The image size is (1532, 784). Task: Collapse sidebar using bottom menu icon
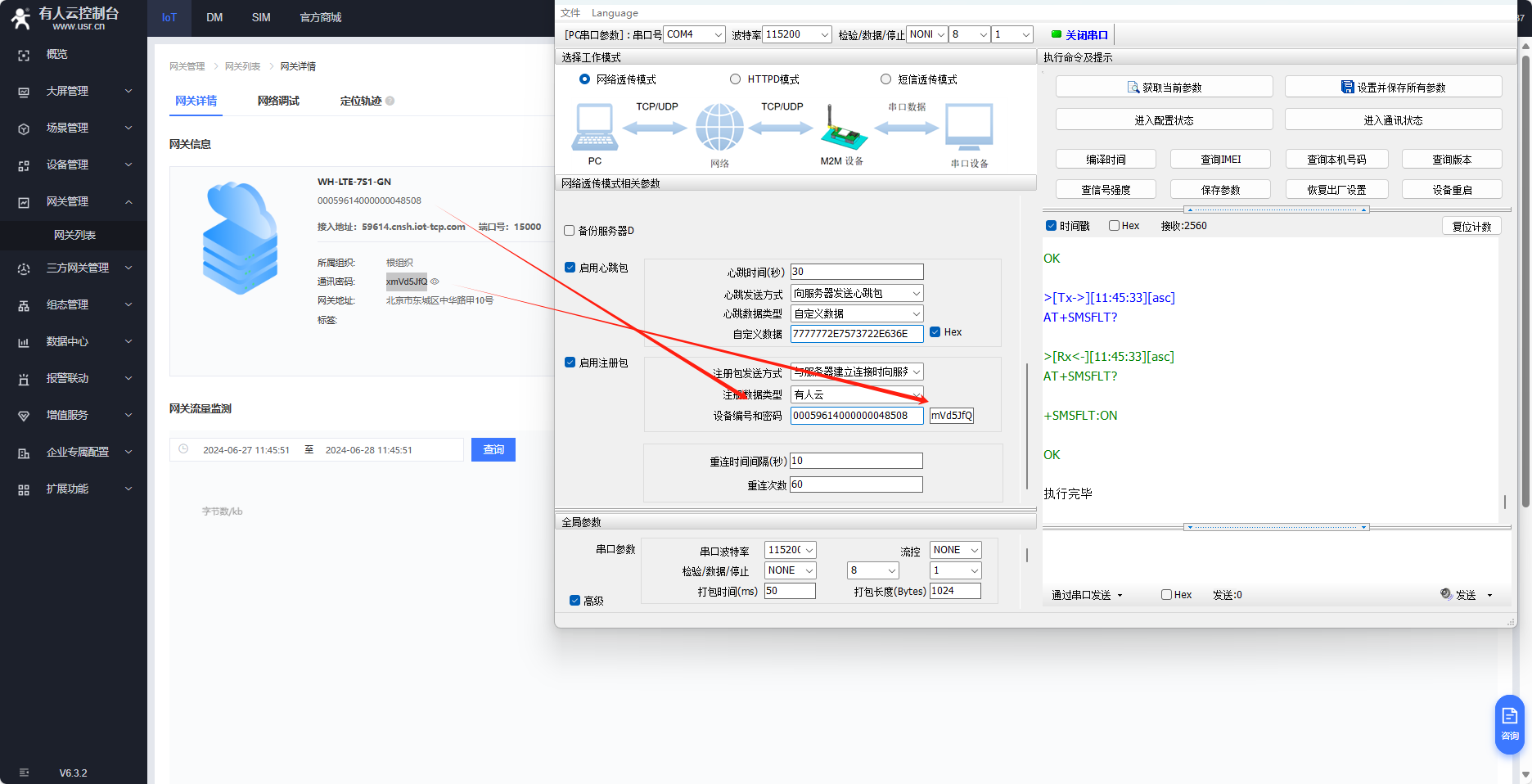[x=24, y=773]
